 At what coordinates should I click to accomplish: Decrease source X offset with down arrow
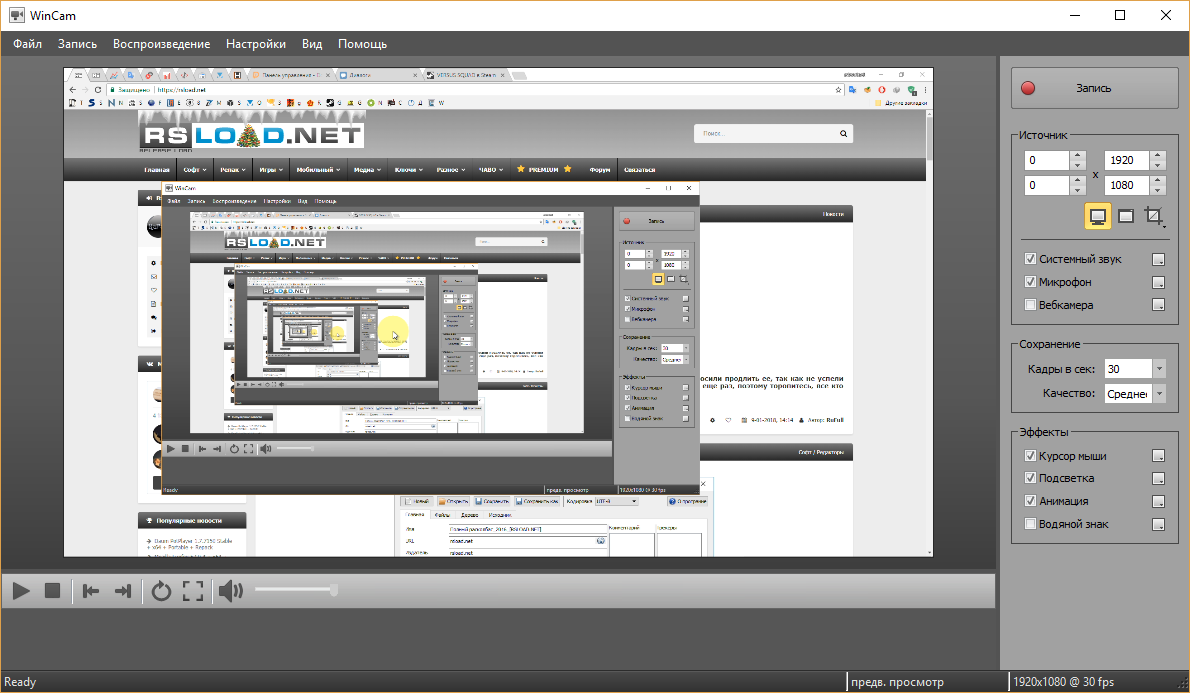[1077, 165]
